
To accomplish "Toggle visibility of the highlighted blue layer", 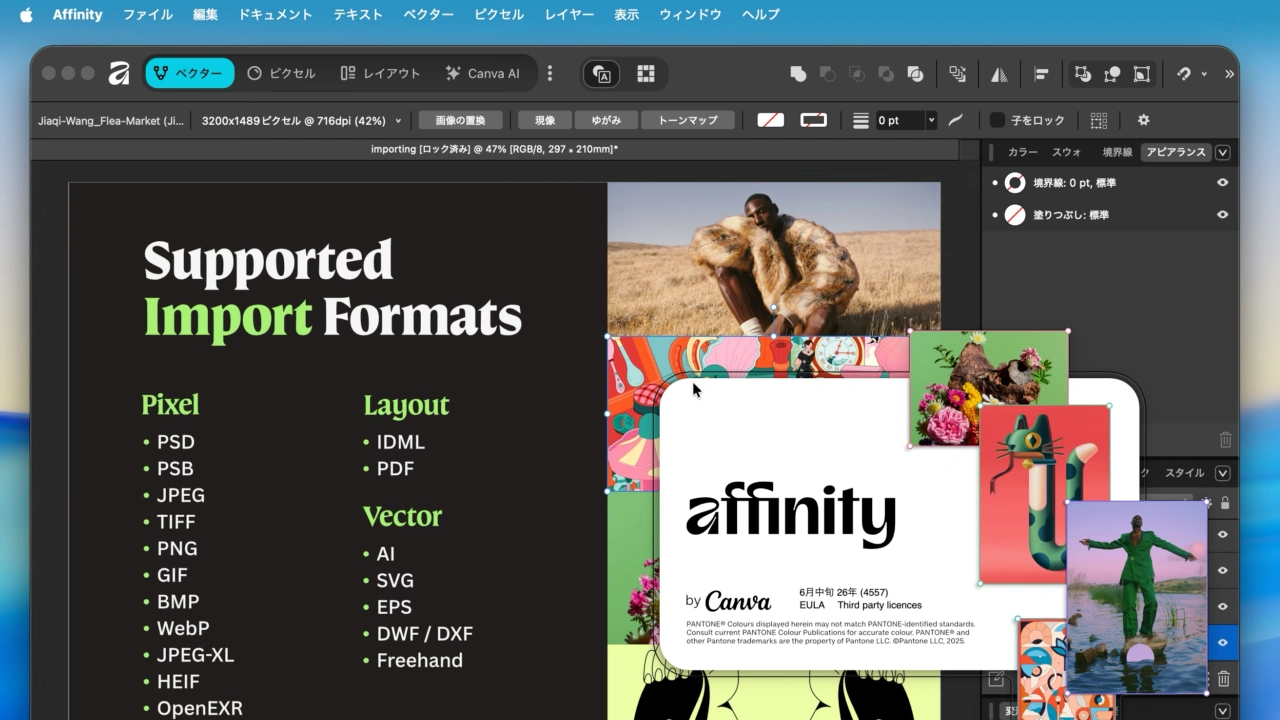I will click(1222, 642).
